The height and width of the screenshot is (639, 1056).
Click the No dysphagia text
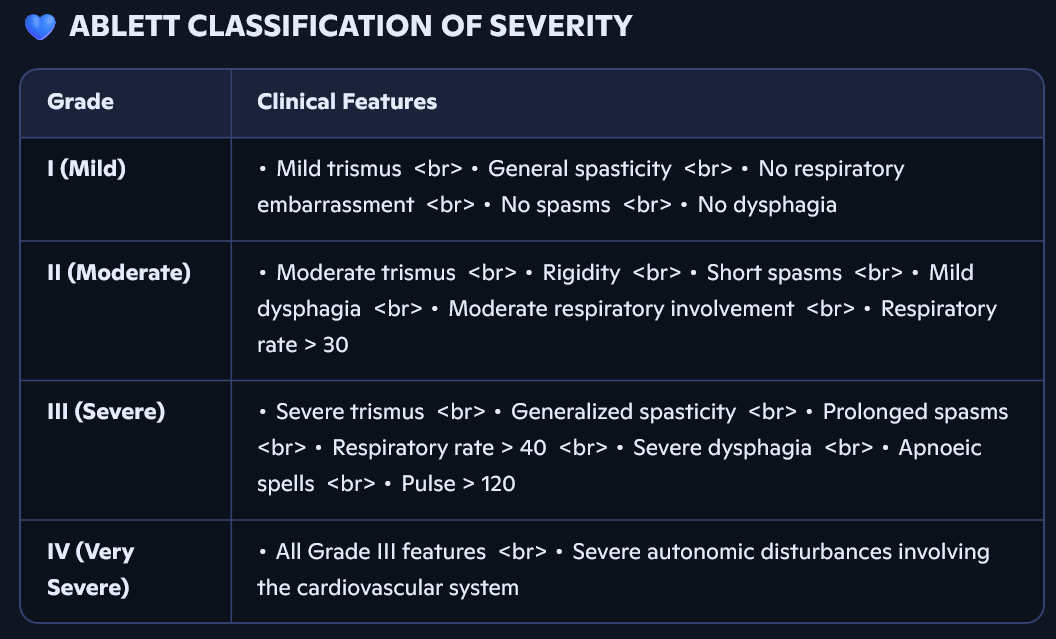[767, 205]
